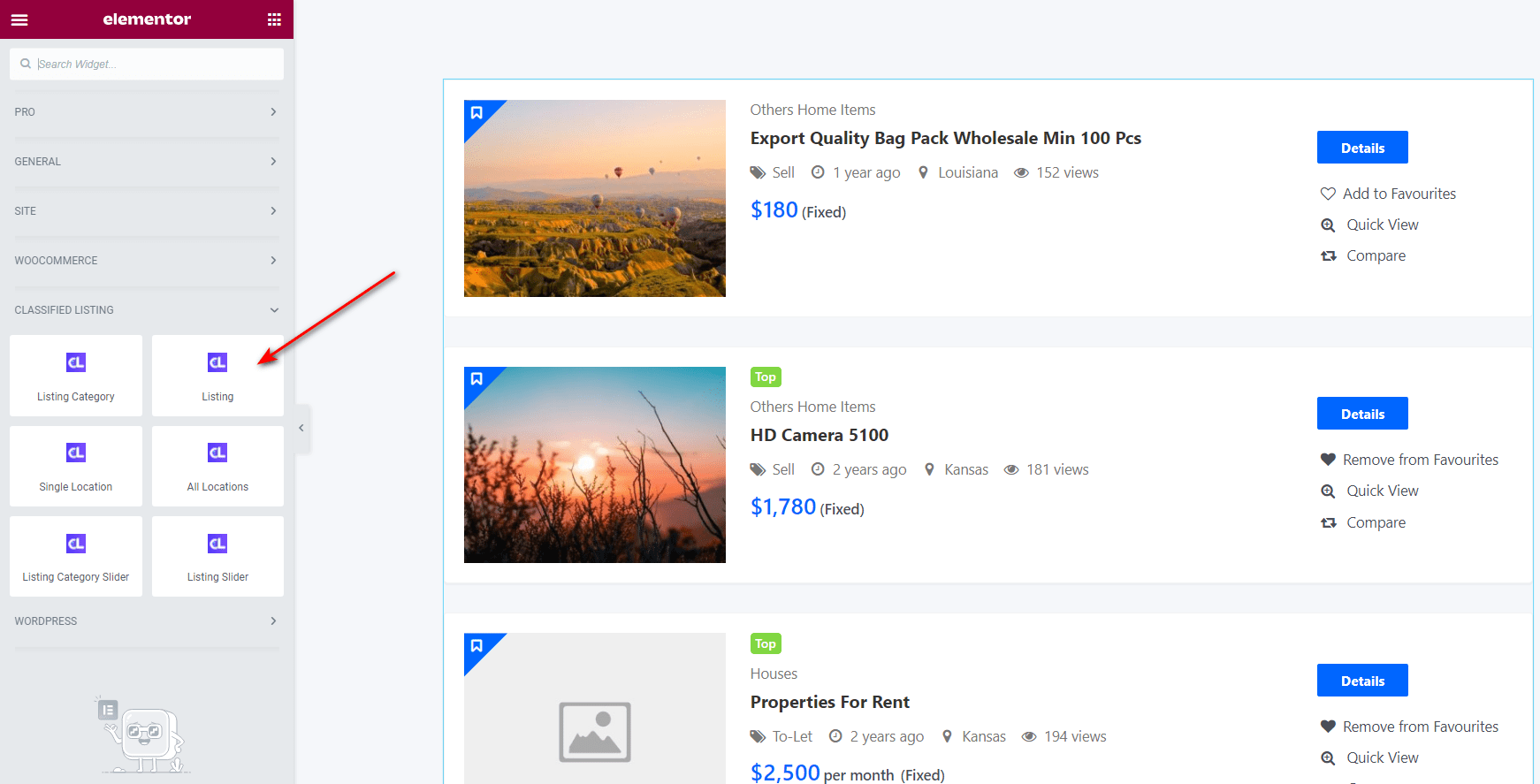Open the Properties For Rent title

(830, 702)
